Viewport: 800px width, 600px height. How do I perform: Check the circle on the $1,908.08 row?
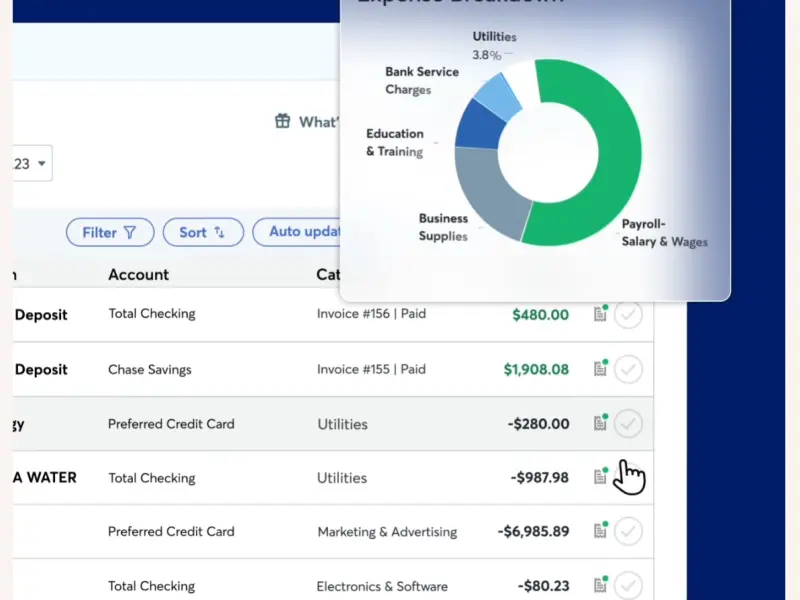pyautogui.click(x=628, y=370)
